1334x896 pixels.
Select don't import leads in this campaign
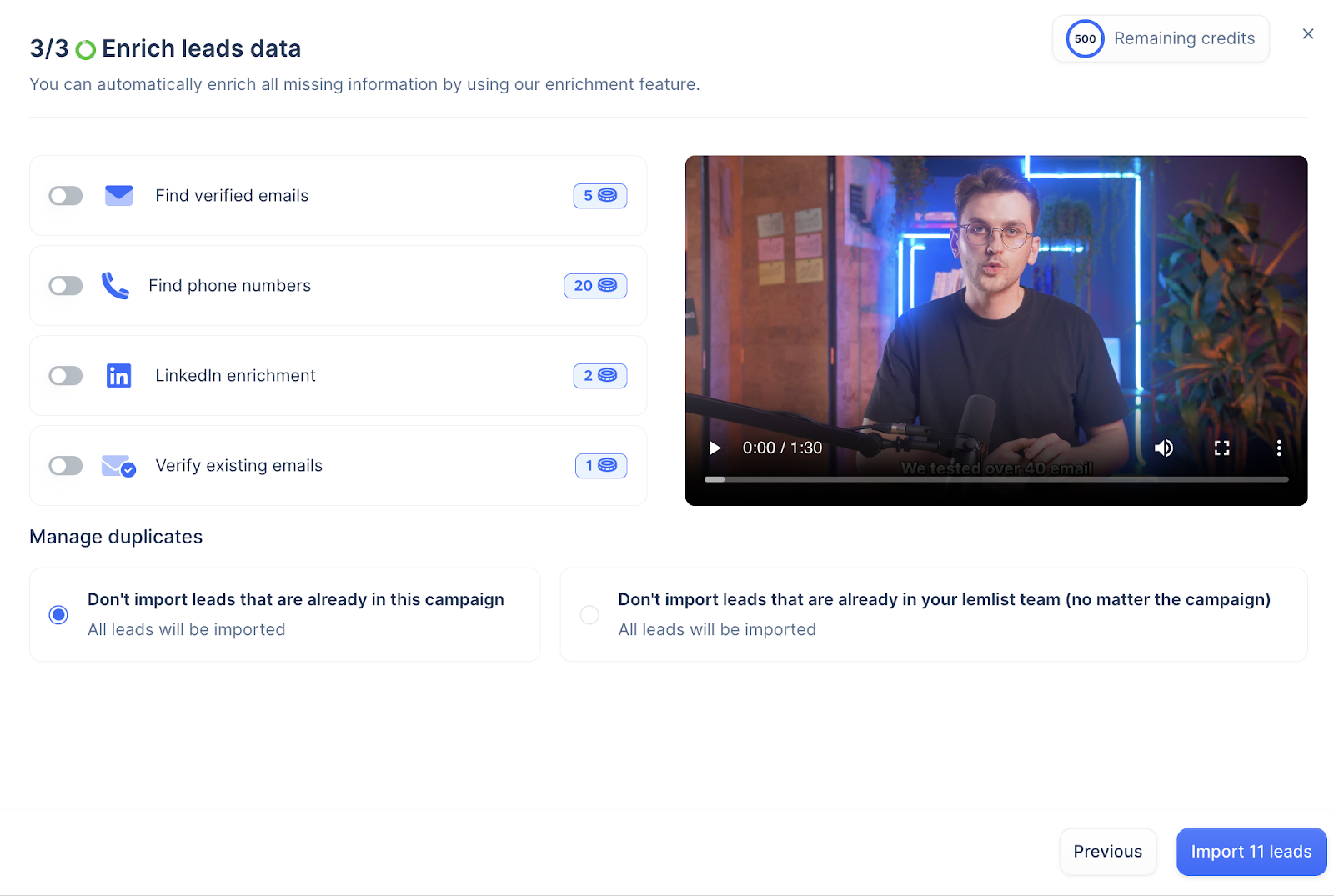click(x=58, y=615)
